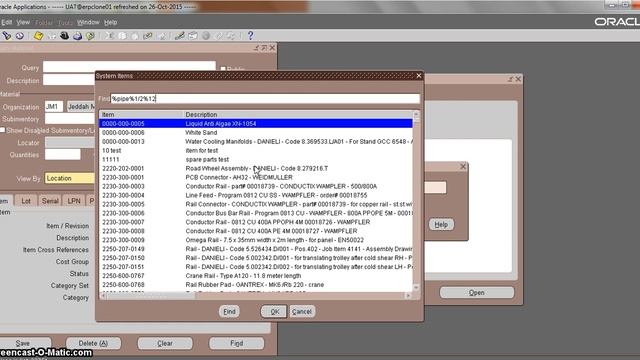Image resolution: width=640 pixels, height=360 pixels.
Task: Click the Show Navigator toolbar icon
Action: (19, 36)
